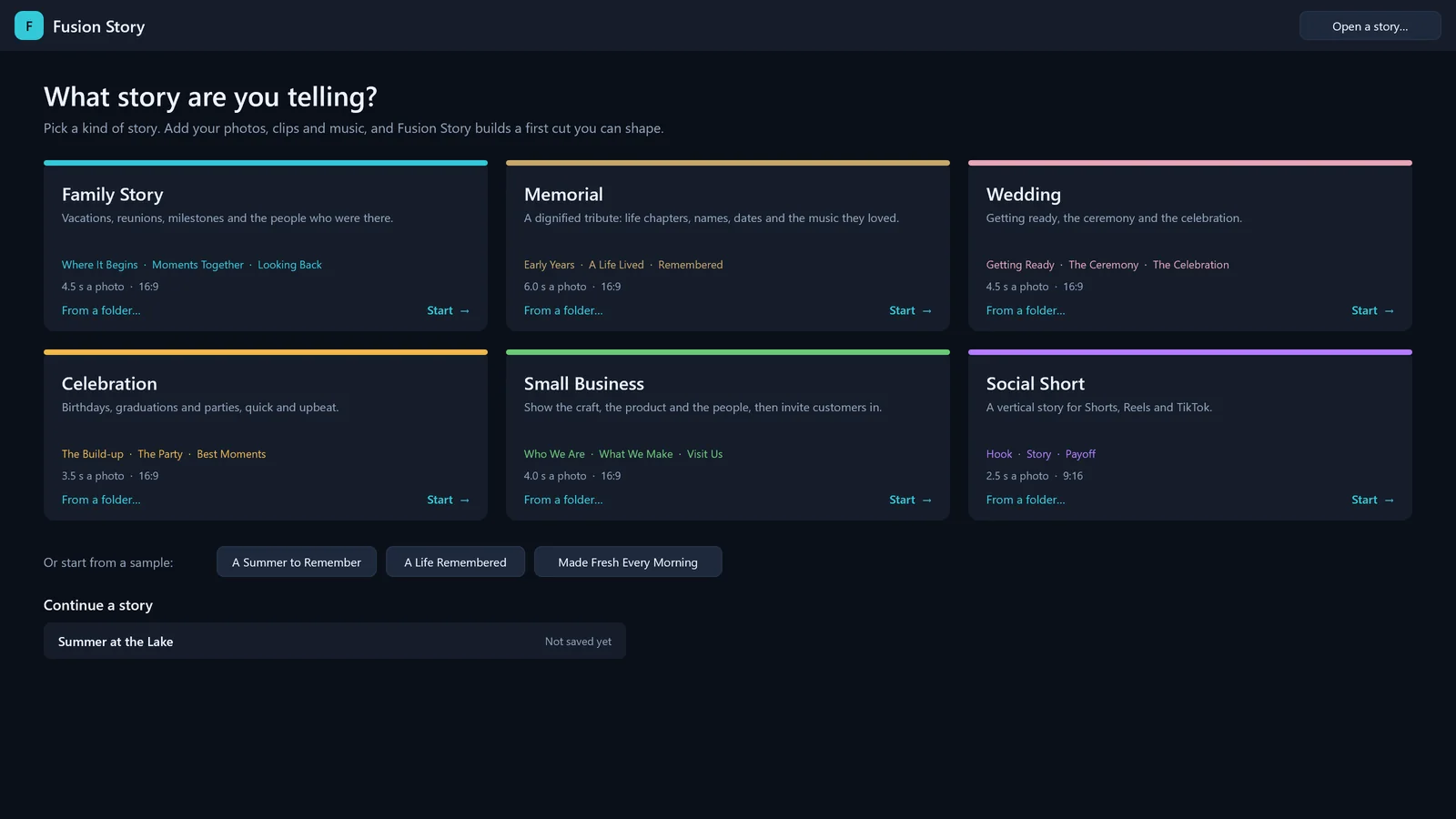The height and width of the screenshot is (819, 1456).
Task: Select the Wedding card title
Action: 1024,195
